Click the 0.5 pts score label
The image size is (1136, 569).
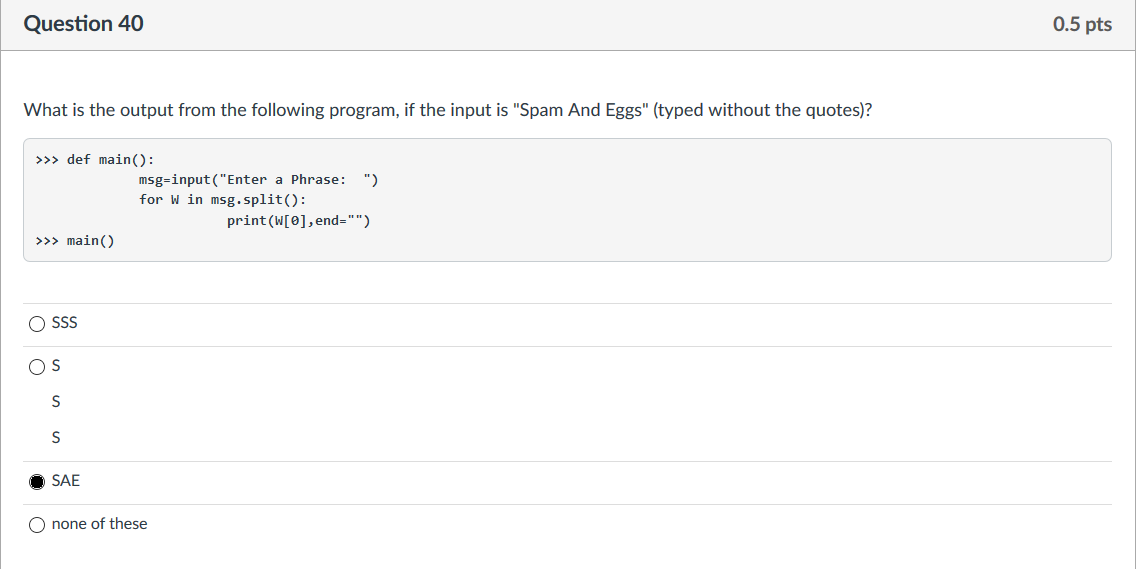(x=1082, y=24)
